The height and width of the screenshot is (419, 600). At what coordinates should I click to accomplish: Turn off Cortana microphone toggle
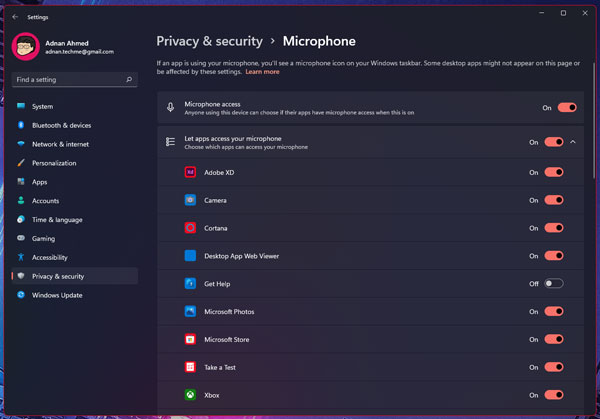click(554, 228)
